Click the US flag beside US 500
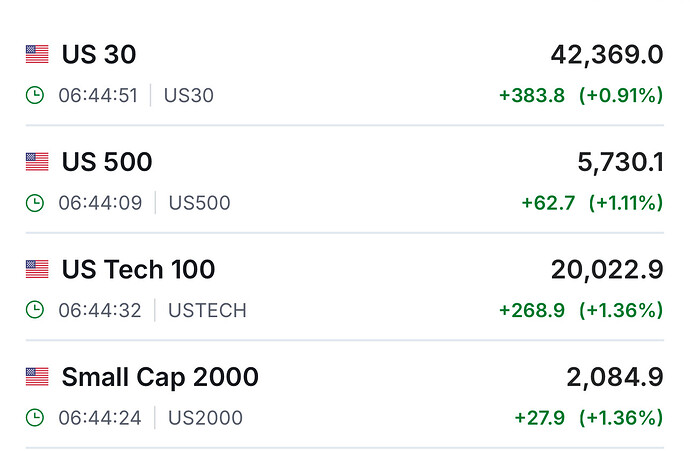Screen dimensions: 690x451 coord(37,161)
